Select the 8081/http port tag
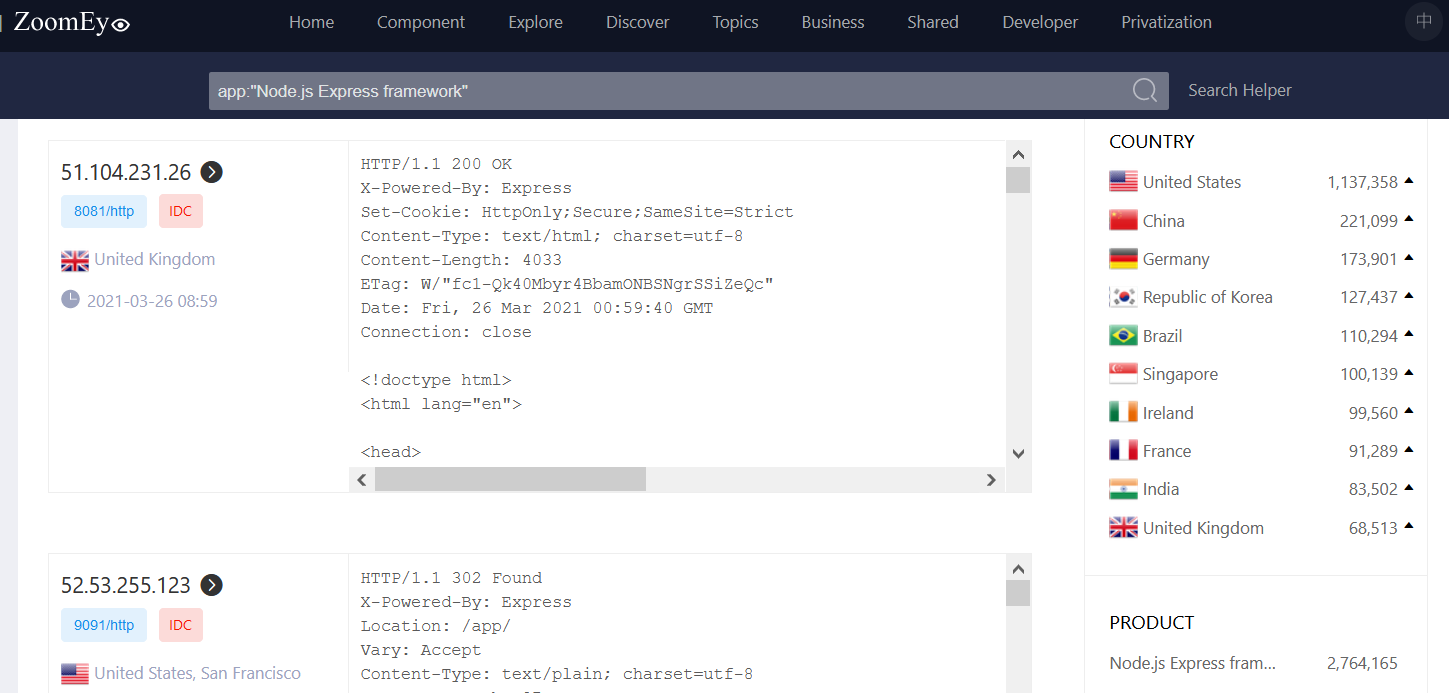1449x693 pixels. tap(103, 211)
